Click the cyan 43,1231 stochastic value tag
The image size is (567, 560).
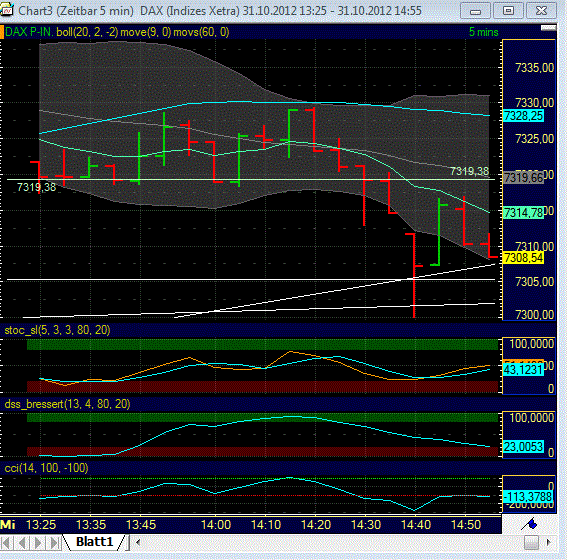click(x=524, y=370)
